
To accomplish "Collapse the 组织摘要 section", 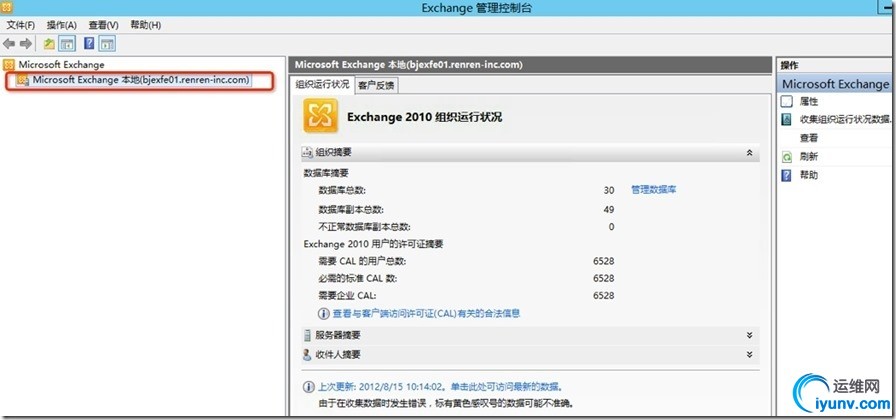I will coord(749,153).
